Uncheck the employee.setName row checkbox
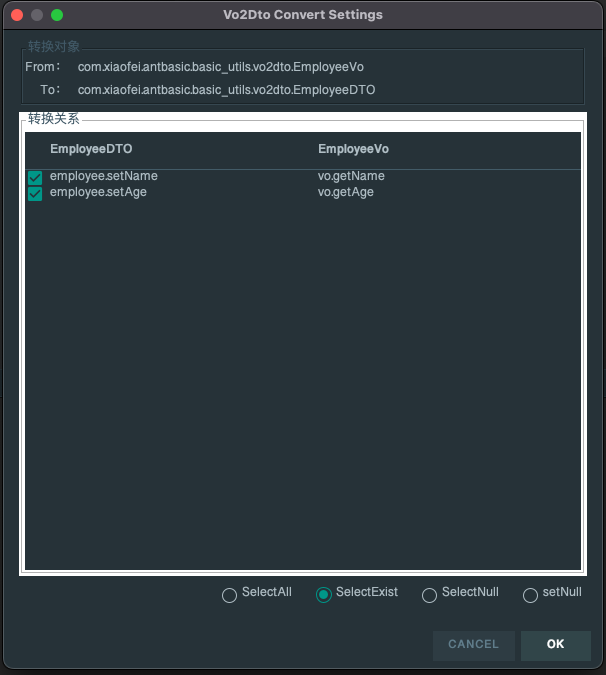Screen dimensions: 606x675 35,178
